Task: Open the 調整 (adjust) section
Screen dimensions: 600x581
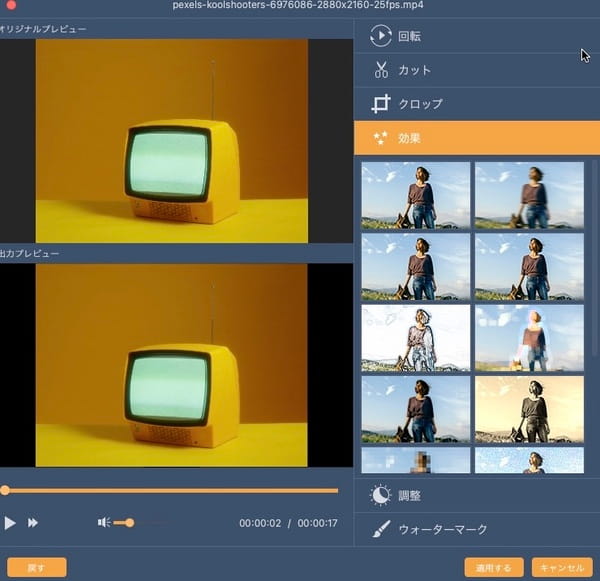Action: click(477, 496)
